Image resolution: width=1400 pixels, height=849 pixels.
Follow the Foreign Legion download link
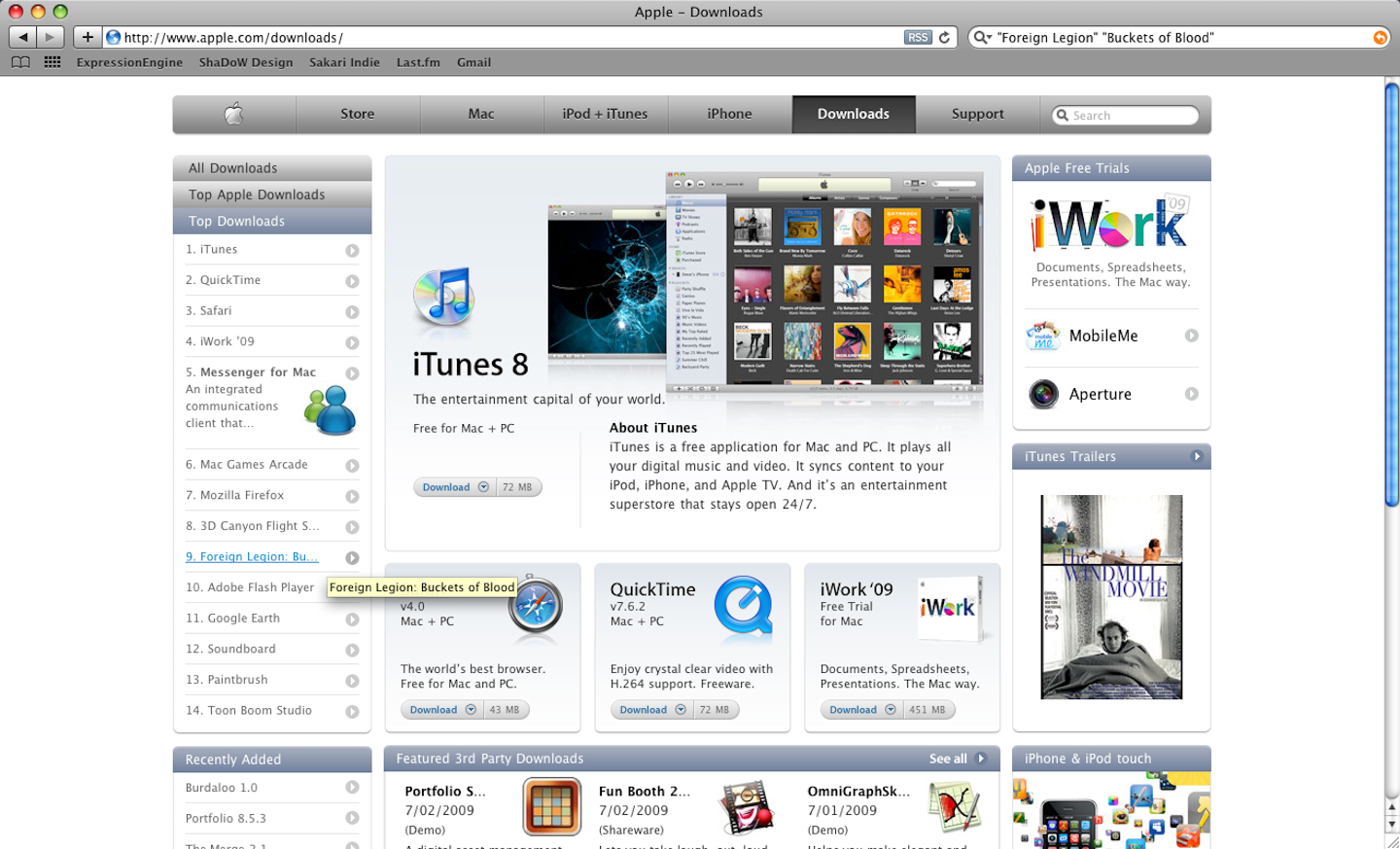point(251,556)
